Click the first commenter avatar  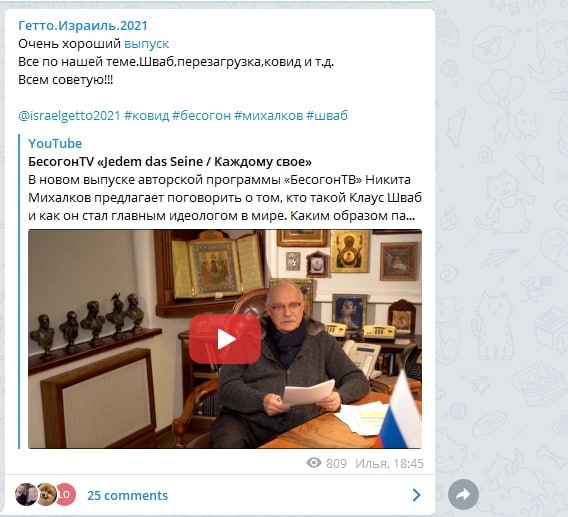click(26, 494)
